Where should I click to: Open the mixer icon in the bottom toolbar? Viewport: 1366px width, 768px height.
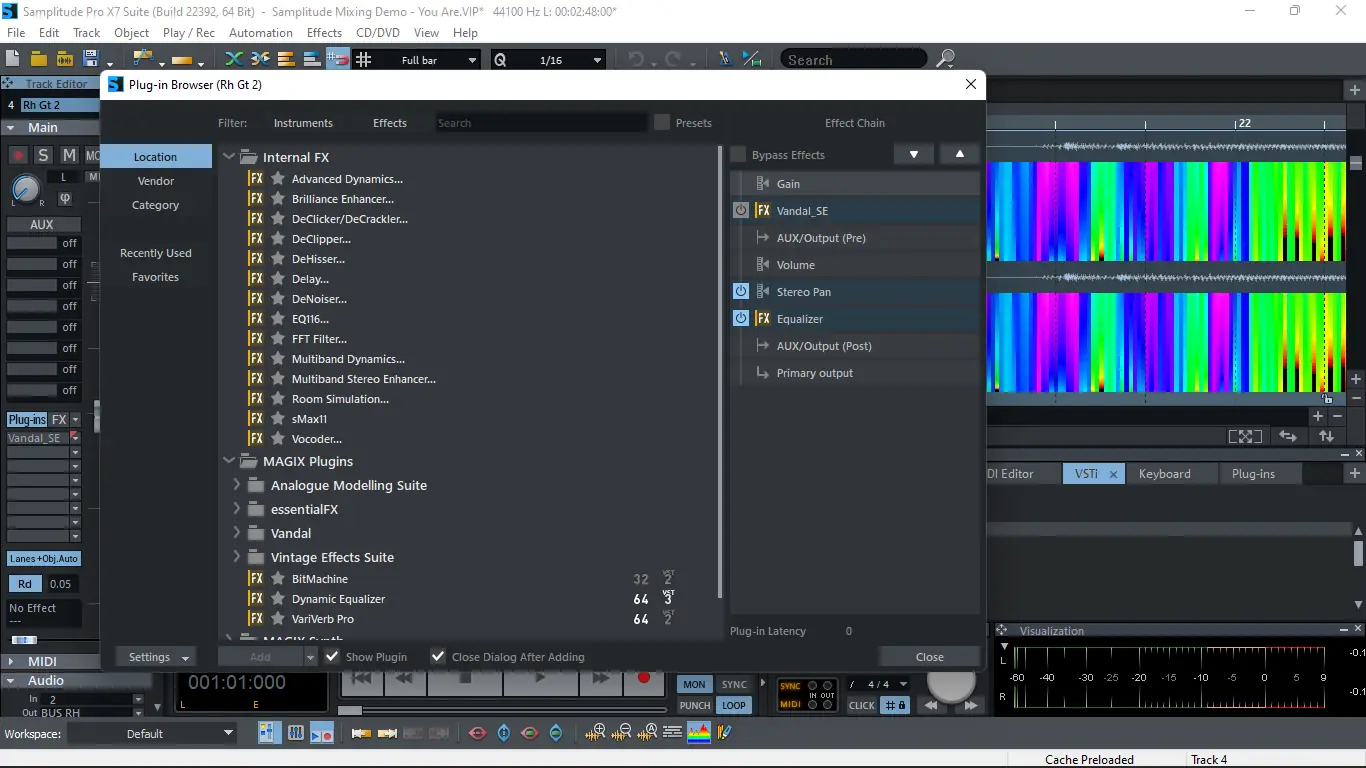295,733
